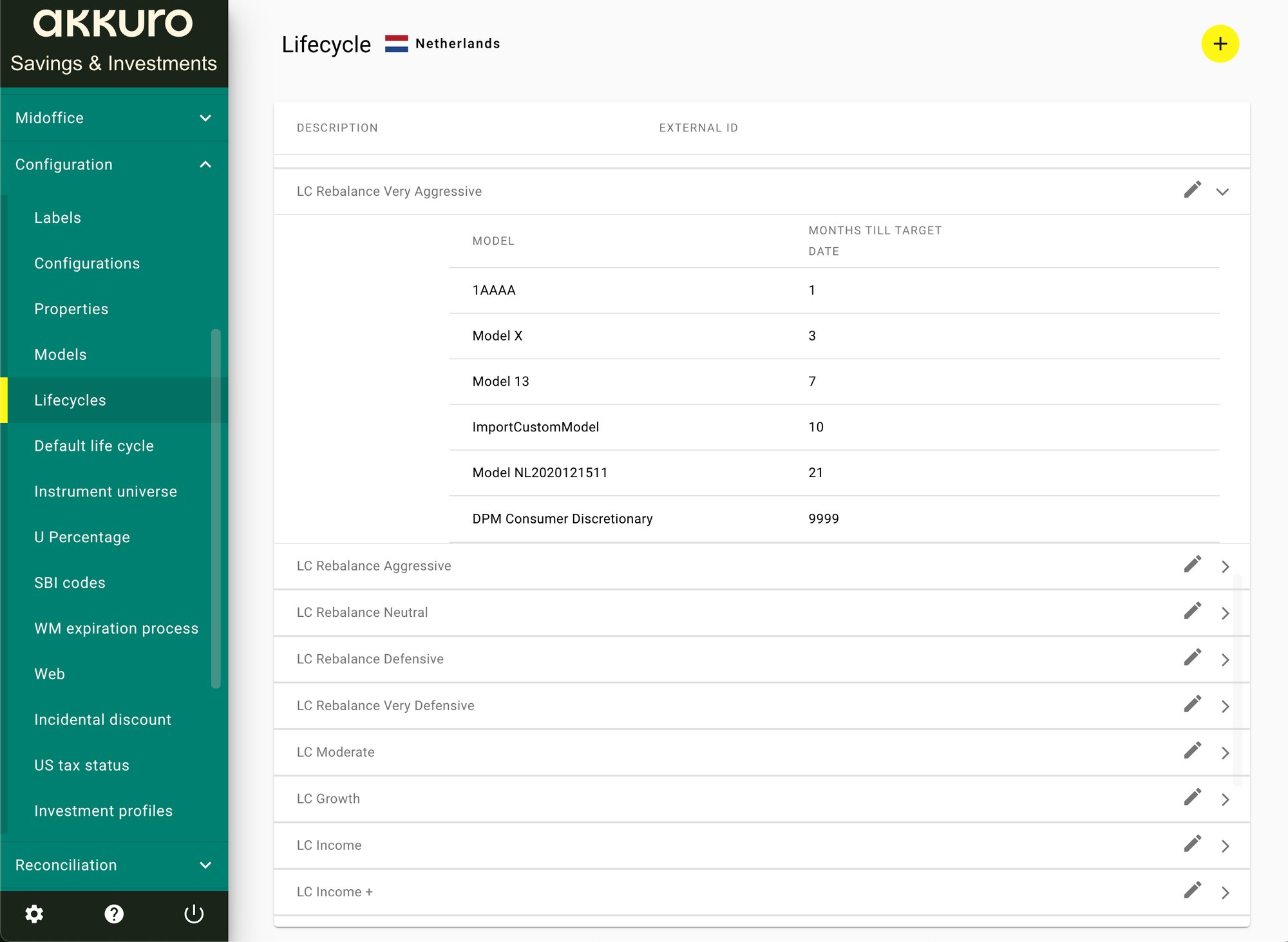The height and width of the screenshot is (942, 1288).
Task: Open settings gear icon in sidebar footer
Action: click(34, 914)
